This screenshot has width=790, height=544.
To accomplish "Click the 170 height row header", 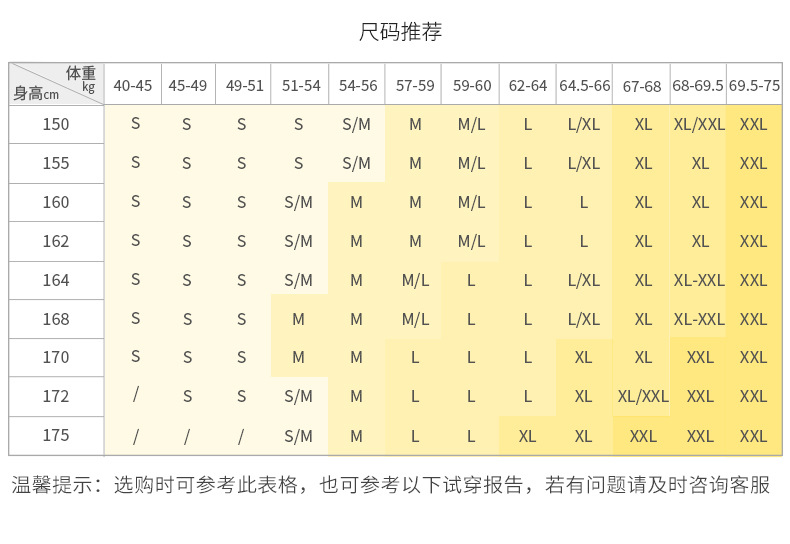I will pyautogui.click(x=56, y=357).
